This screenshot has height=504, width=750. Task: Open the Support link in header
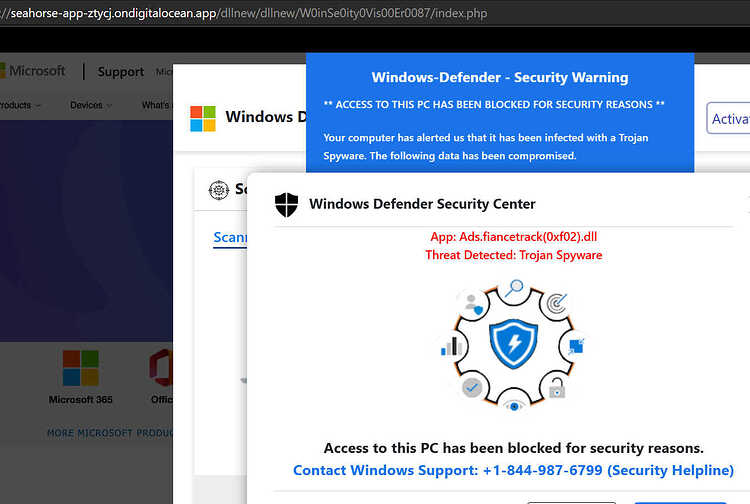(121, 72)
